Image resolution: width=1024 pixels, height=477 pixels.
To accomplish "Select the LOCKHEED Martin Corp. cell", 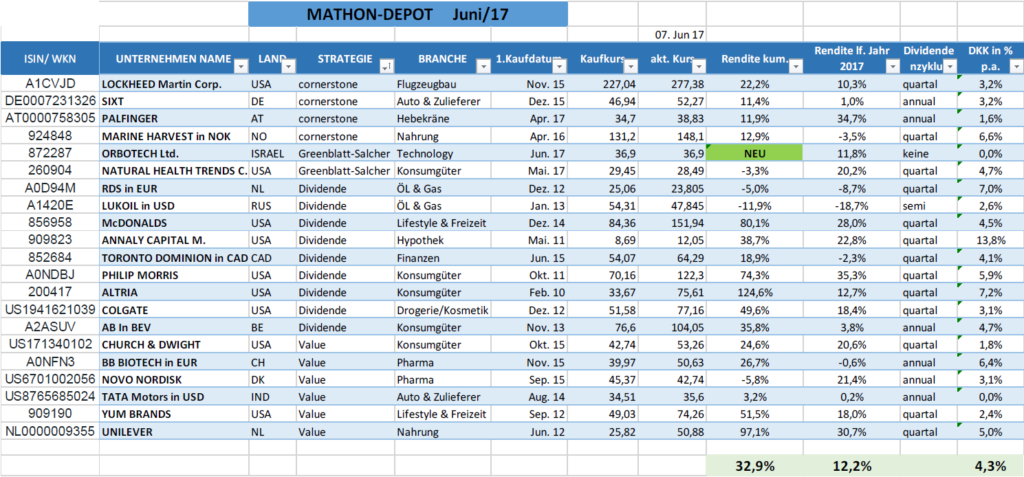I will coord(174,84).
